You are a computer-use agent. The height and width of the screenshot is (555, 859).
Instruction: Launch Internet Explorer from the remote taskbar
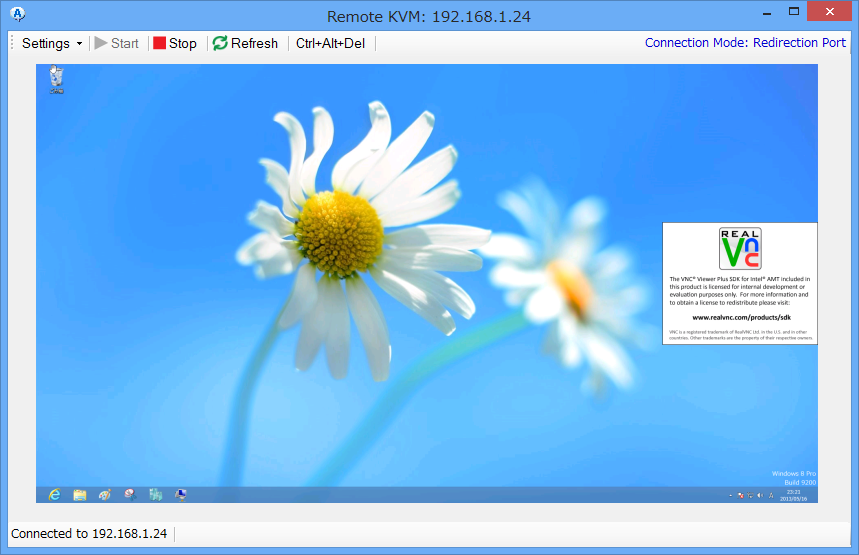54,495
